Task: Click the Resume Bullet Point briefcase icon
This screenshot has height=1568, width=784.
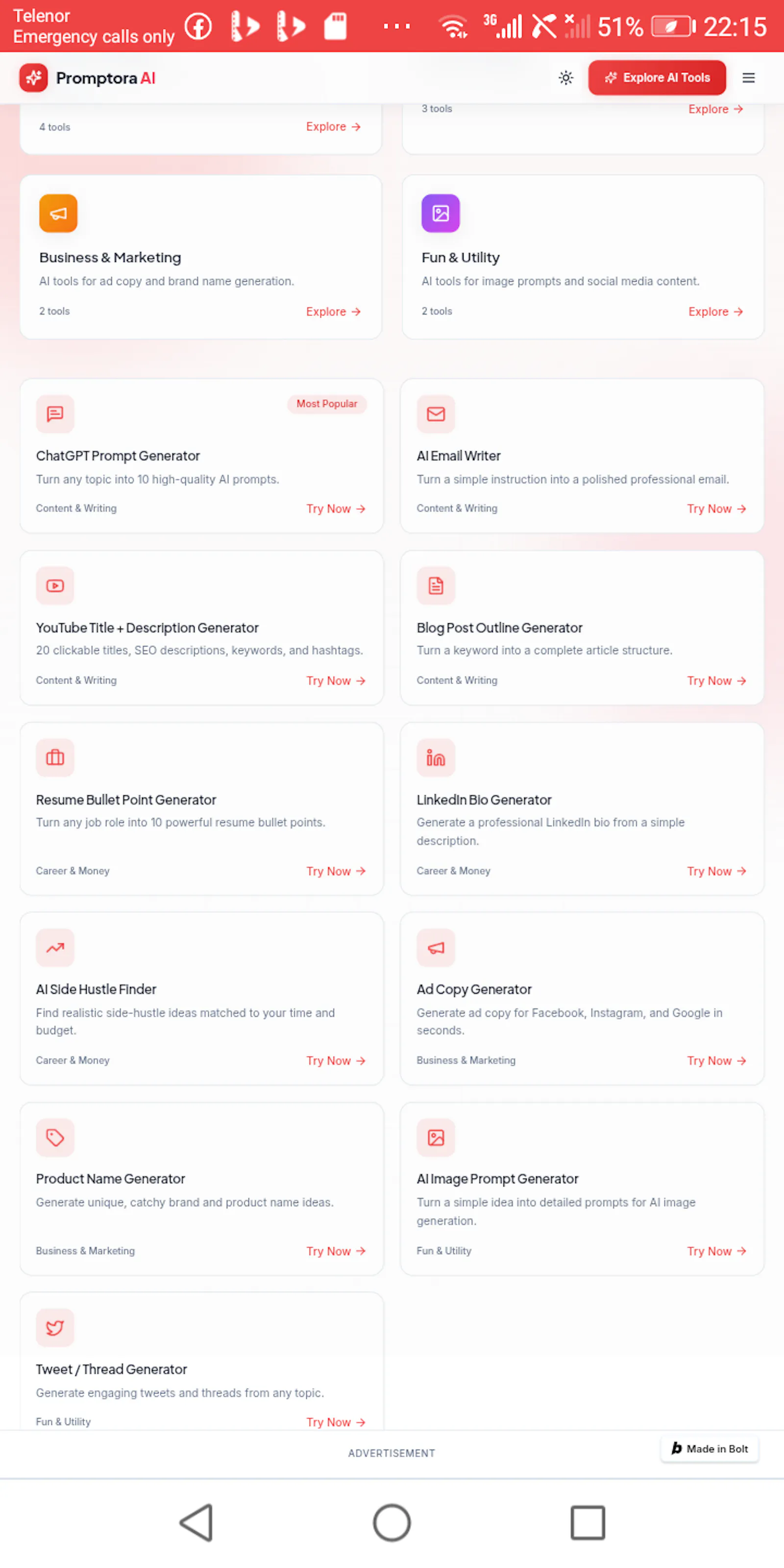Action: 55,758
